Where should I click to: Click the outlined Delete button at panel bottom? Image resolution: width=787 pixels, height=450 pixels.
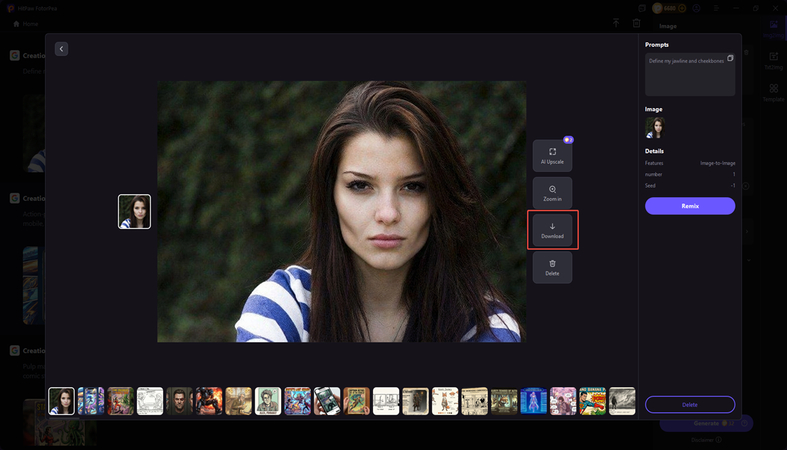tap(690, 404)
